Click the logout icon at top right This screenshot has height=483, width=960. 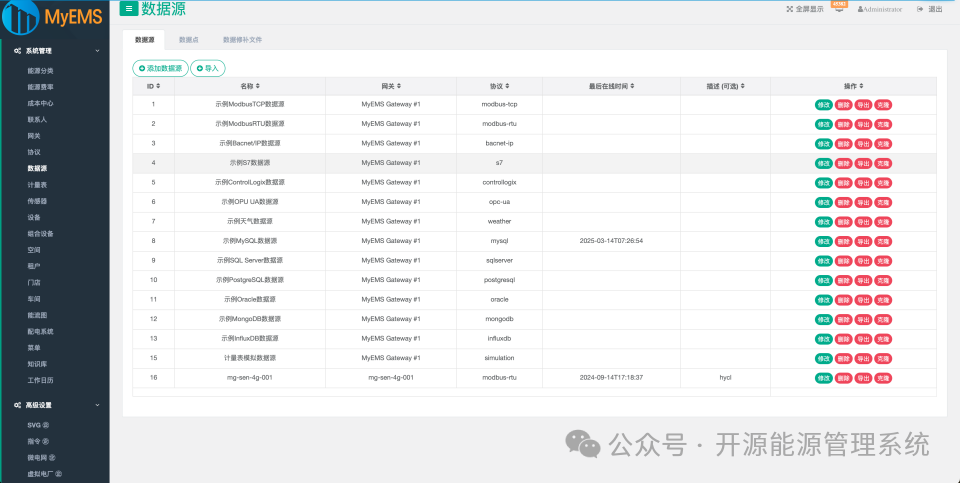pyautogui.click(x=920, y=9)
